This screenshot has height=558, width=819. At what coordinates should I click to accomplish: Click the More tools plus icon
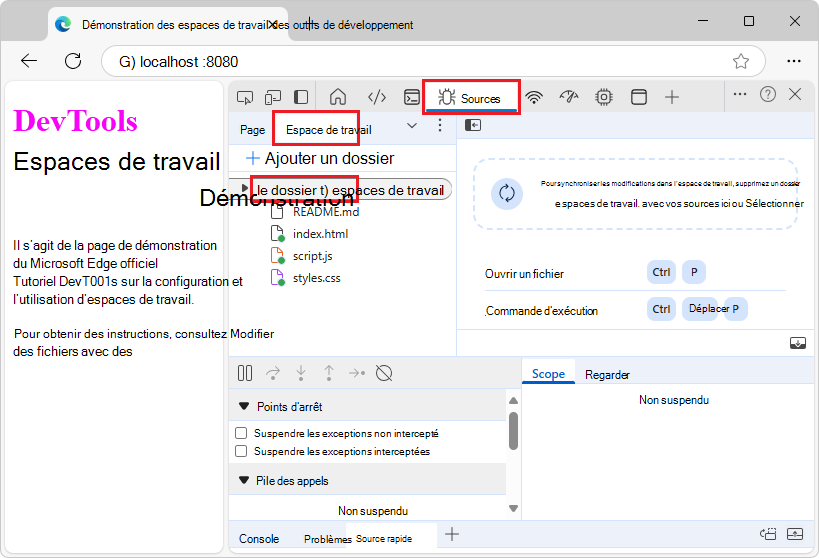pyautogui.click(x=672, y=97)
